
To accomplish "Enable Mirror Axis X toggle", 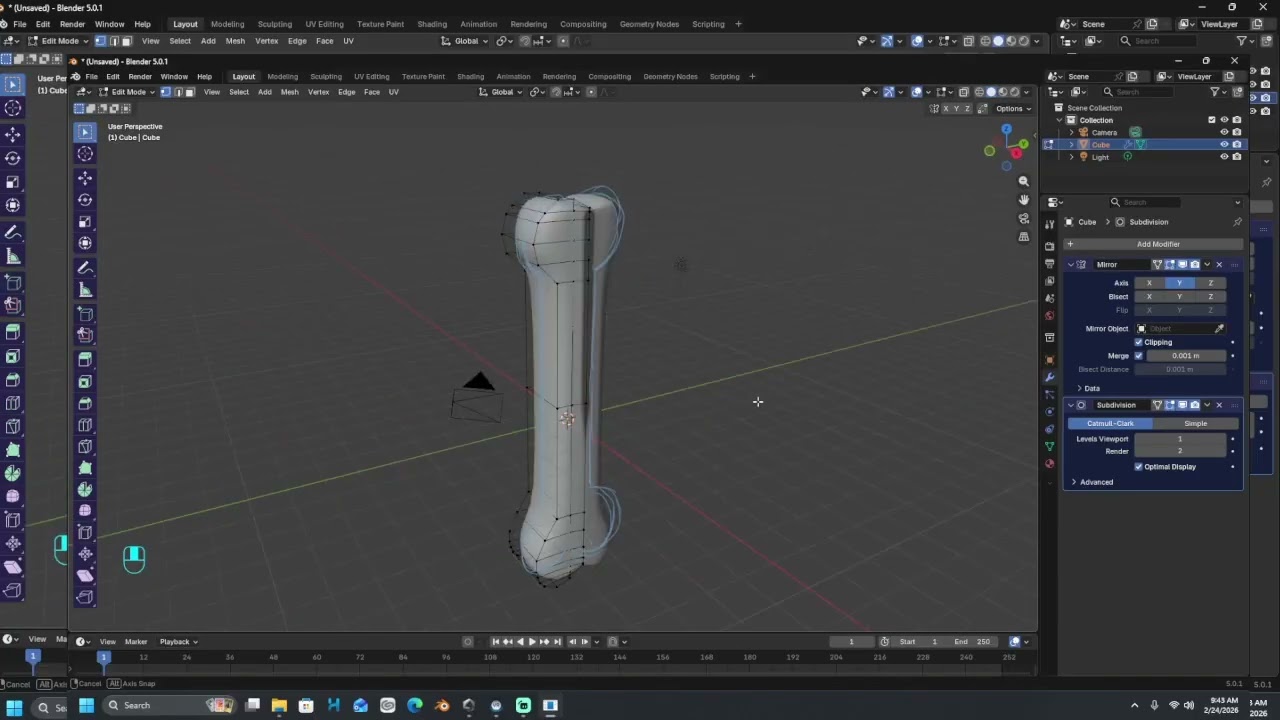I will click(x=1149, y=283).
